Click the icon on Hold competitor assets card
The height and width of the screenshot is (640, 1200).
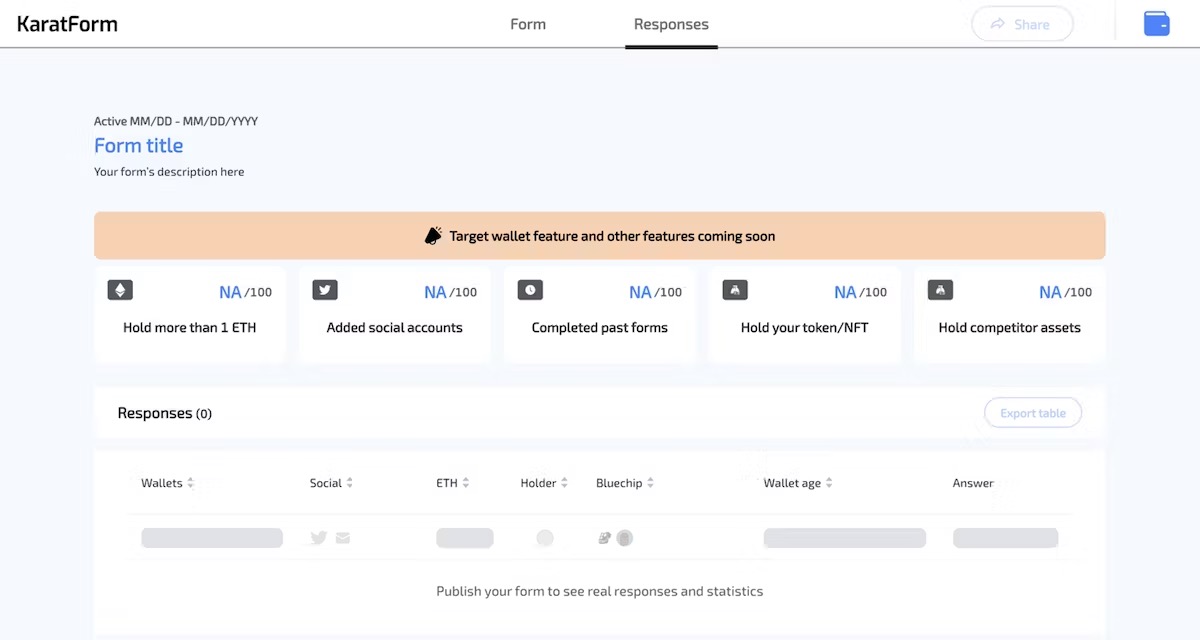(940, 290)
